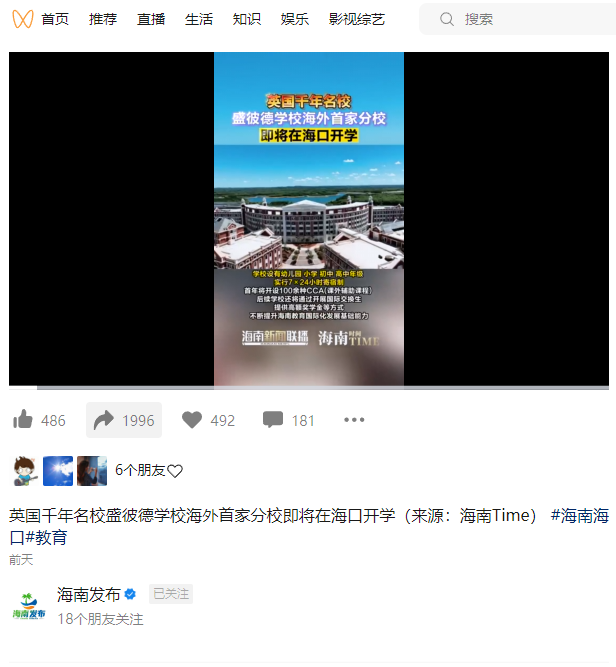Open comments via speech bubble icon
This screenshot has height=667, width=616.
click(273, 420)
